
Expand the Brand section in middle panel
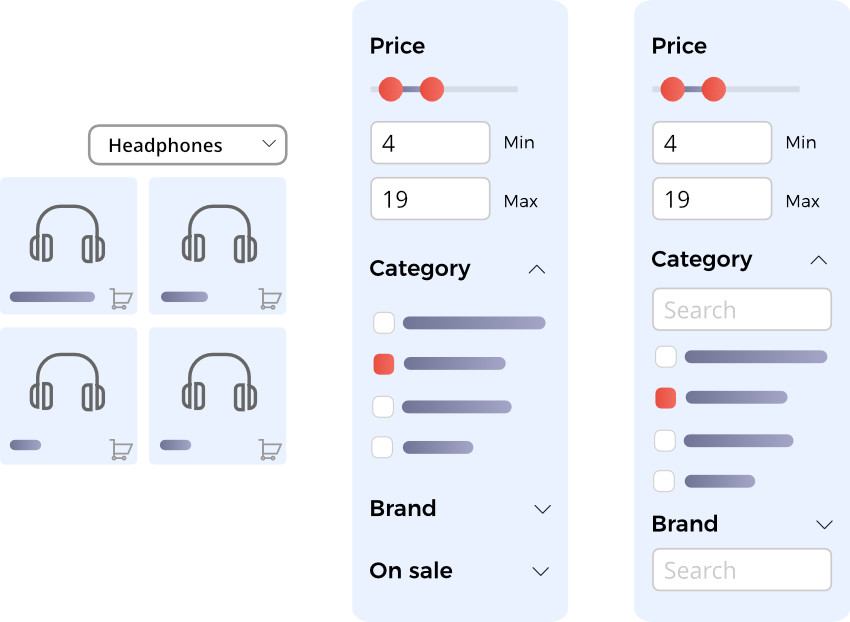(542, 509)
